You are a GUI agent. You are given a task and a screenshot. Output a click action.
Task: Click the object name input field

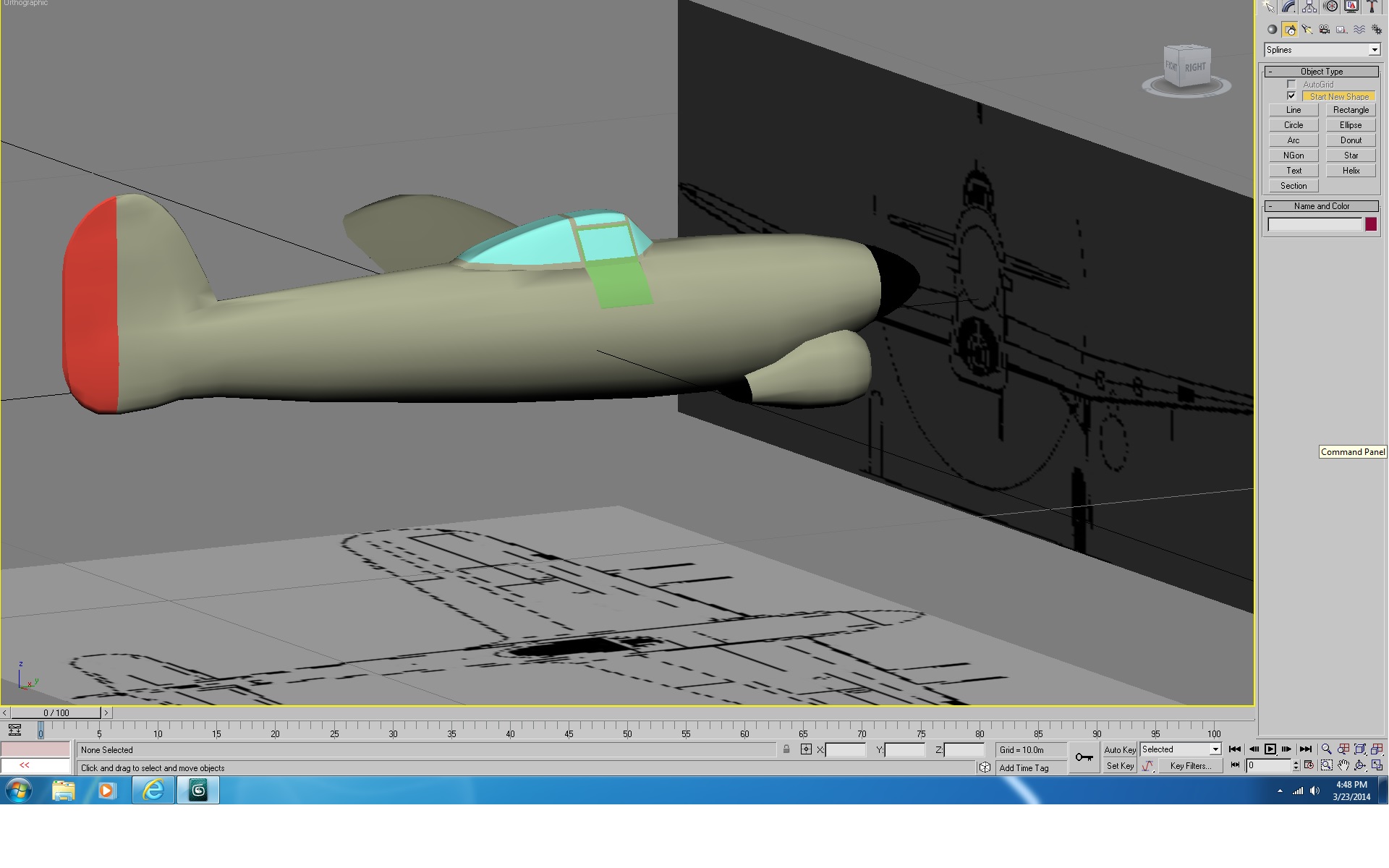[x=1314, y=225]
